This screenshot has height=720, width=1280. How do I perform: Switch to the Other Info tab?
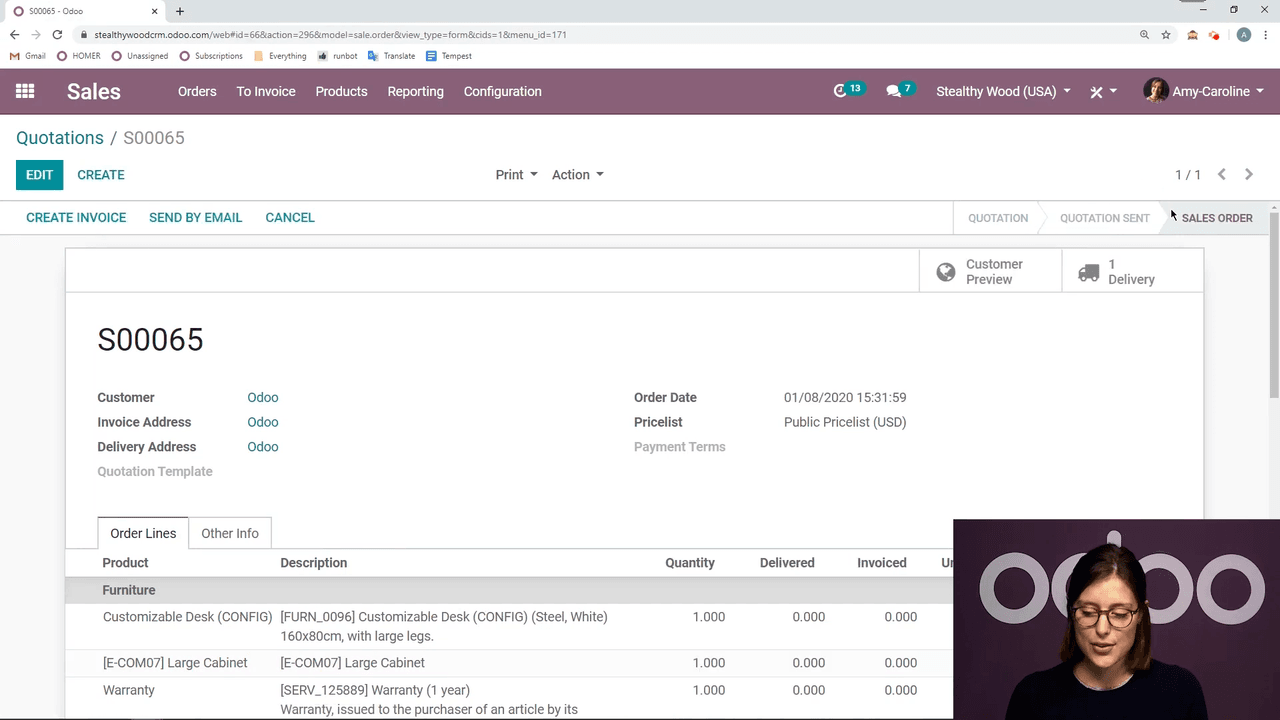(x=230, y=533)
